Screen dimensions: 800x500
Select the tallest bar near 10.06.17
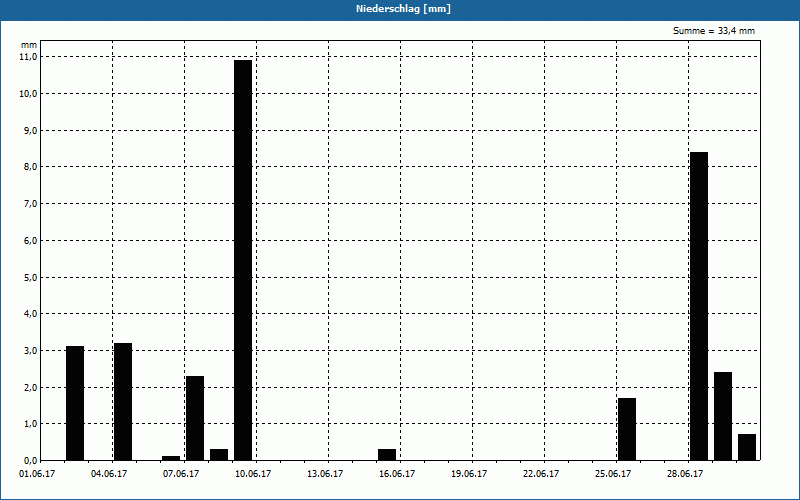243,260
